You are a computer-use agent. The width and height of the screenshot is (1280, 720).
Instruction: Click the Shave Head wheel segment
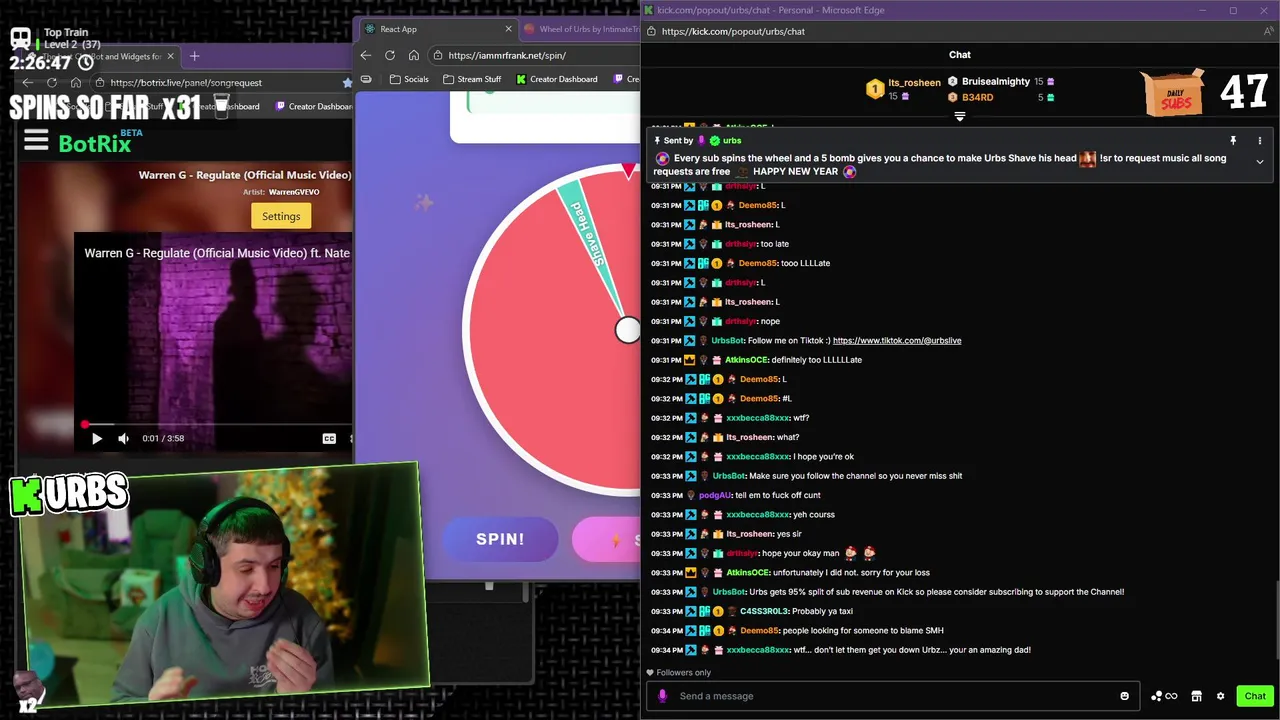(589, 233)
